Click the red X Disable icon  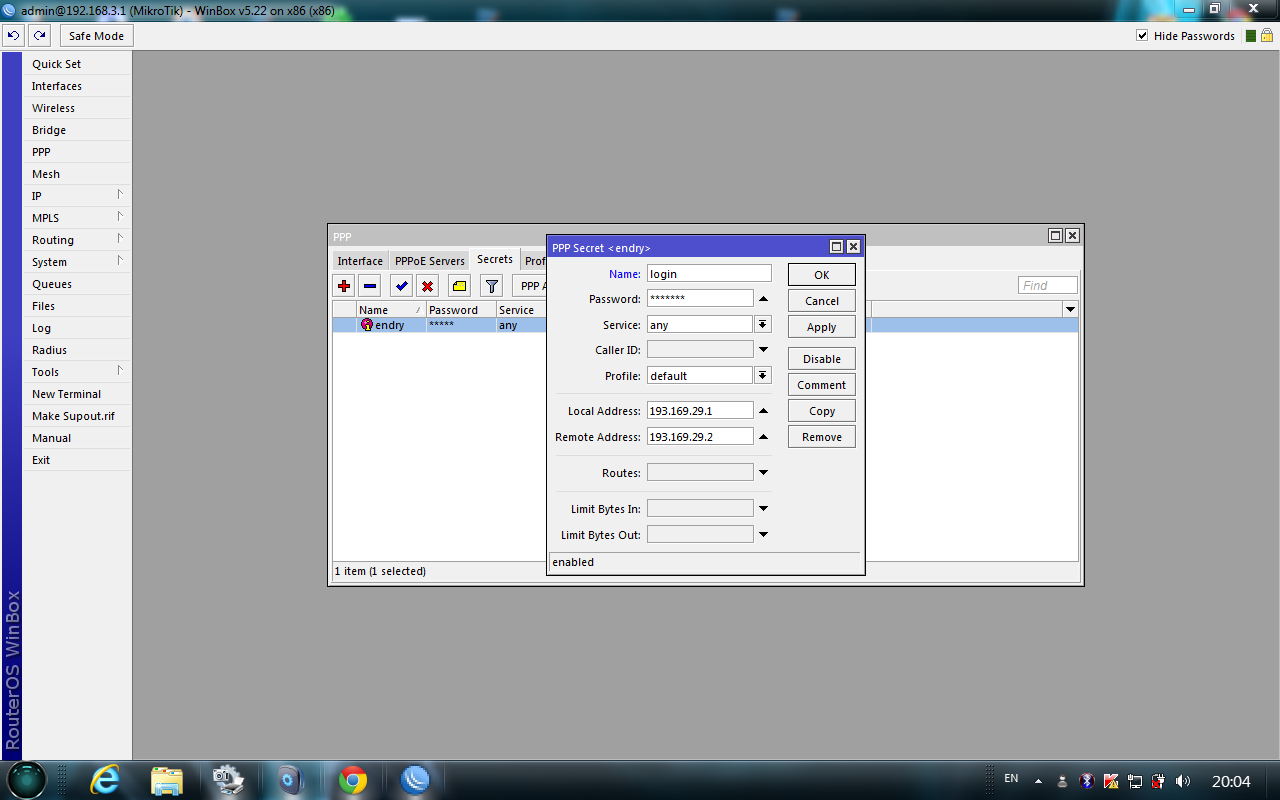tap(428, 286)
